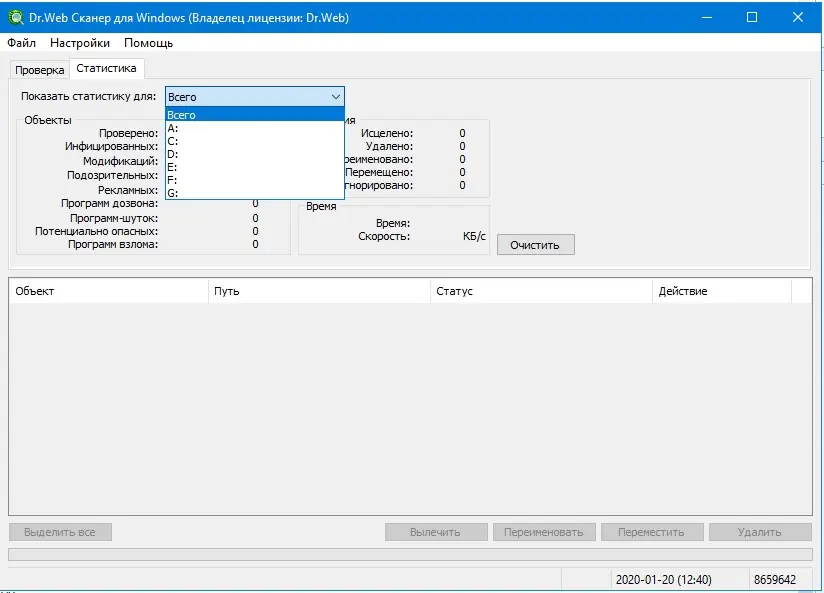Image resolution: width=824 pixels, height=593 pixels.
Task: Click the Выделить все button
Action: [x=60, y=532]
